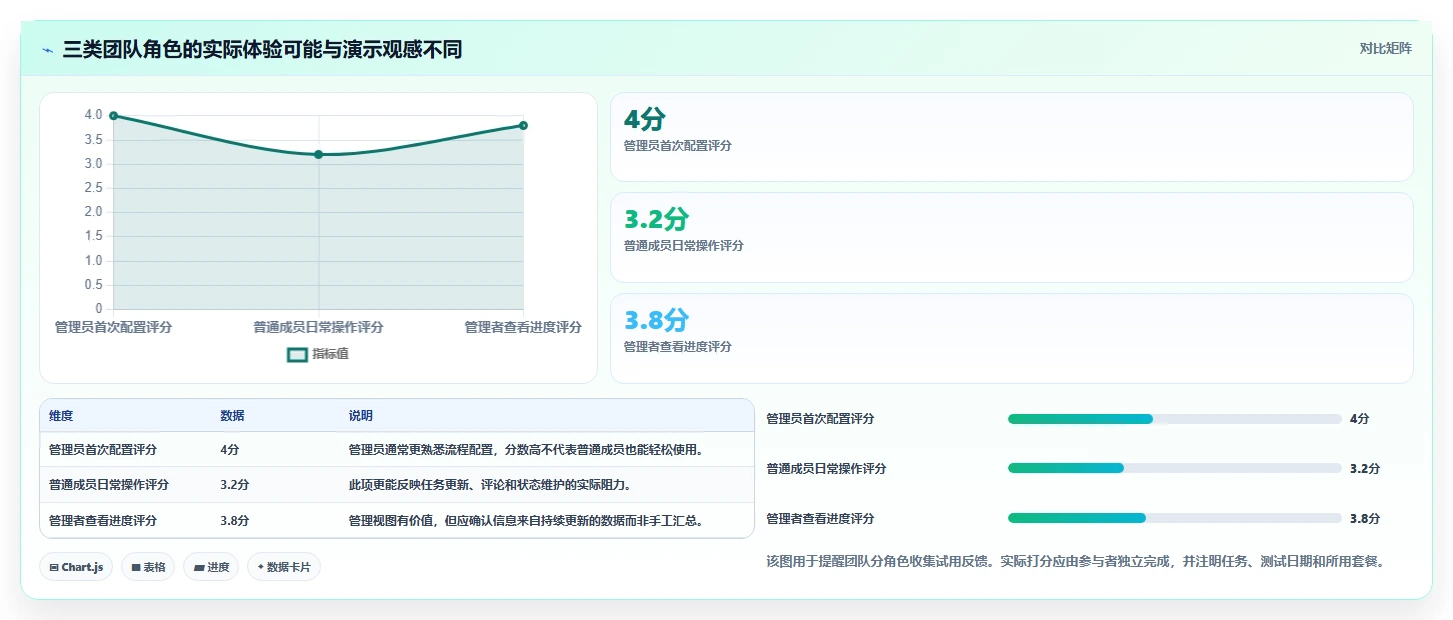Click the 4.0 y-axis tick label
1453x620 pixels.
[x=93, y=115]
